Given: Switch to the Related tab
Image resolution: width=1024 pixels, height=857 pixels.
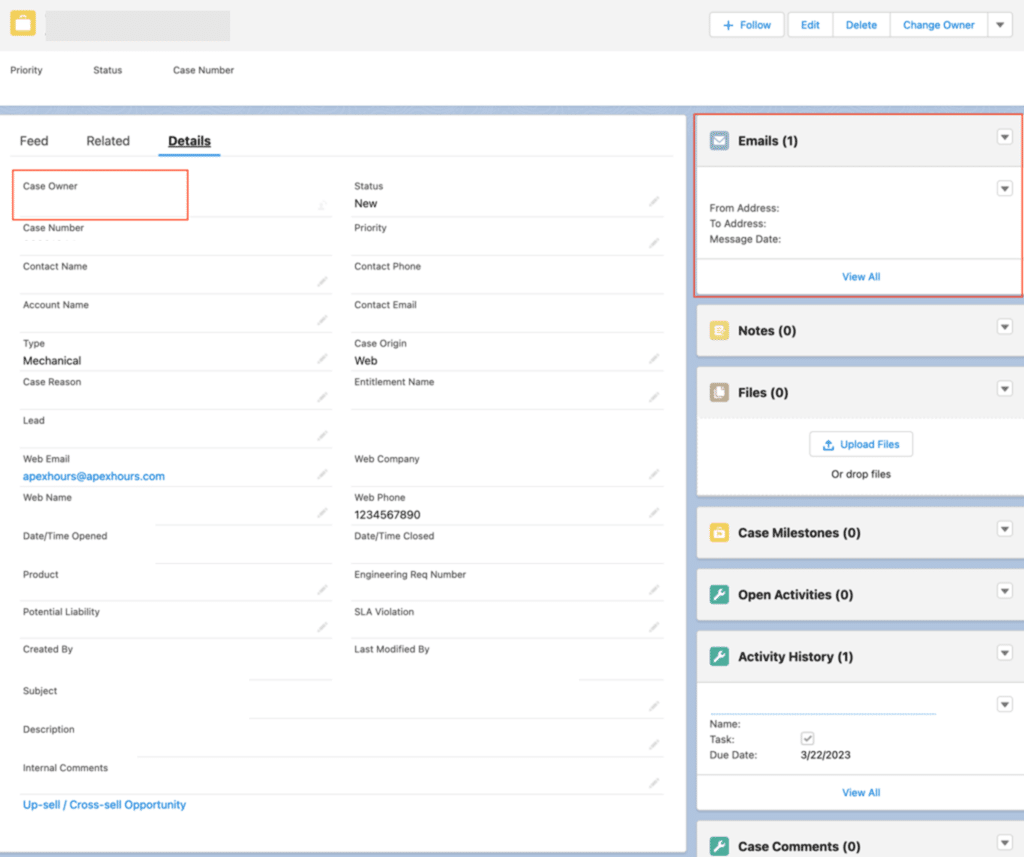Looking at the screenshot, I should point(108,141).
